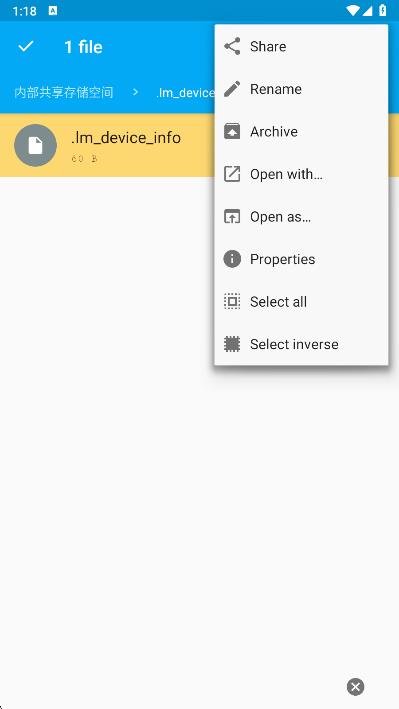The height and width of the screenshot is (709, 399).
Task: Choose Share from the overflow menu
Action: coord(301,47)
